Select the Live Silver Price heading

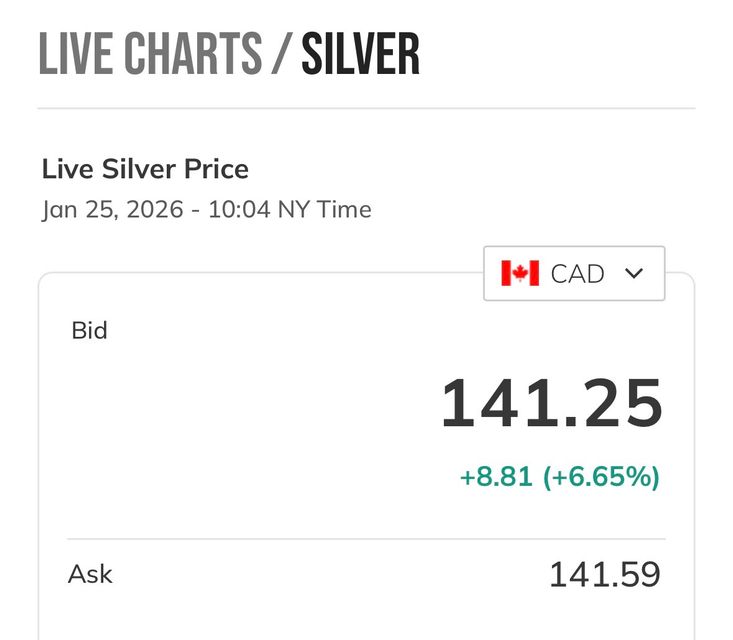click(x=145, y=169)
